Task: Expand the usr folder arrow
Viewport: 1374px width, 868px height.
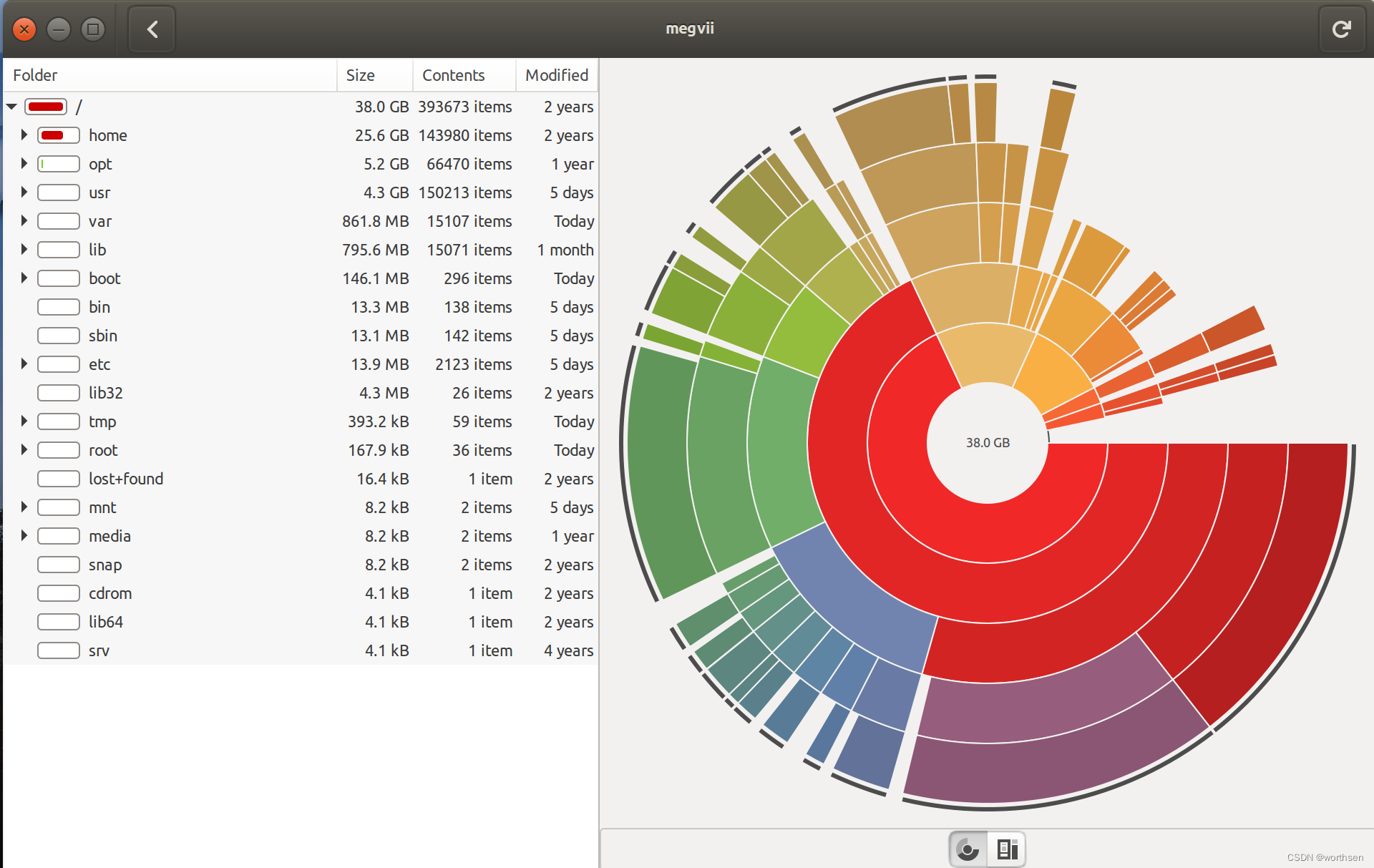Action: (24, 192)
